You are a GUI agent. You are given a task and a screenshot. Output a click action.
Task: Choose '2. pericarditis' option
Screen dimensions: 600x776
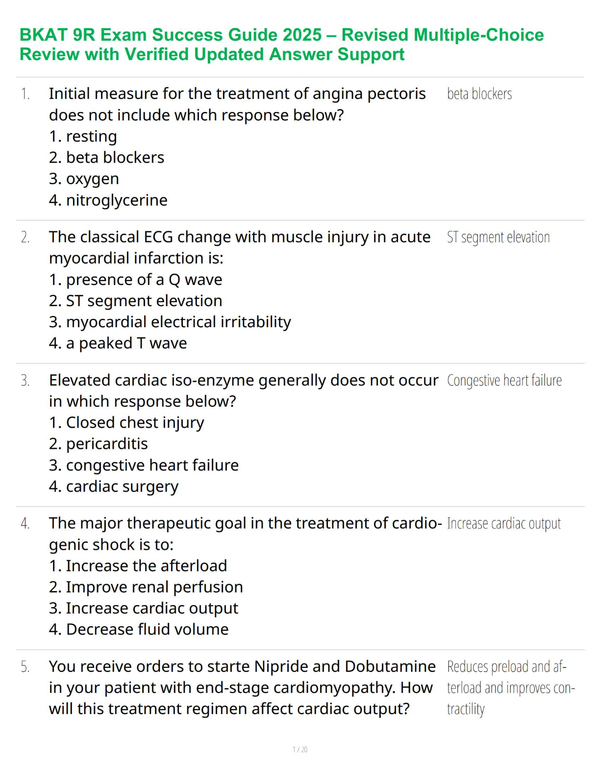tap(98, 444)
